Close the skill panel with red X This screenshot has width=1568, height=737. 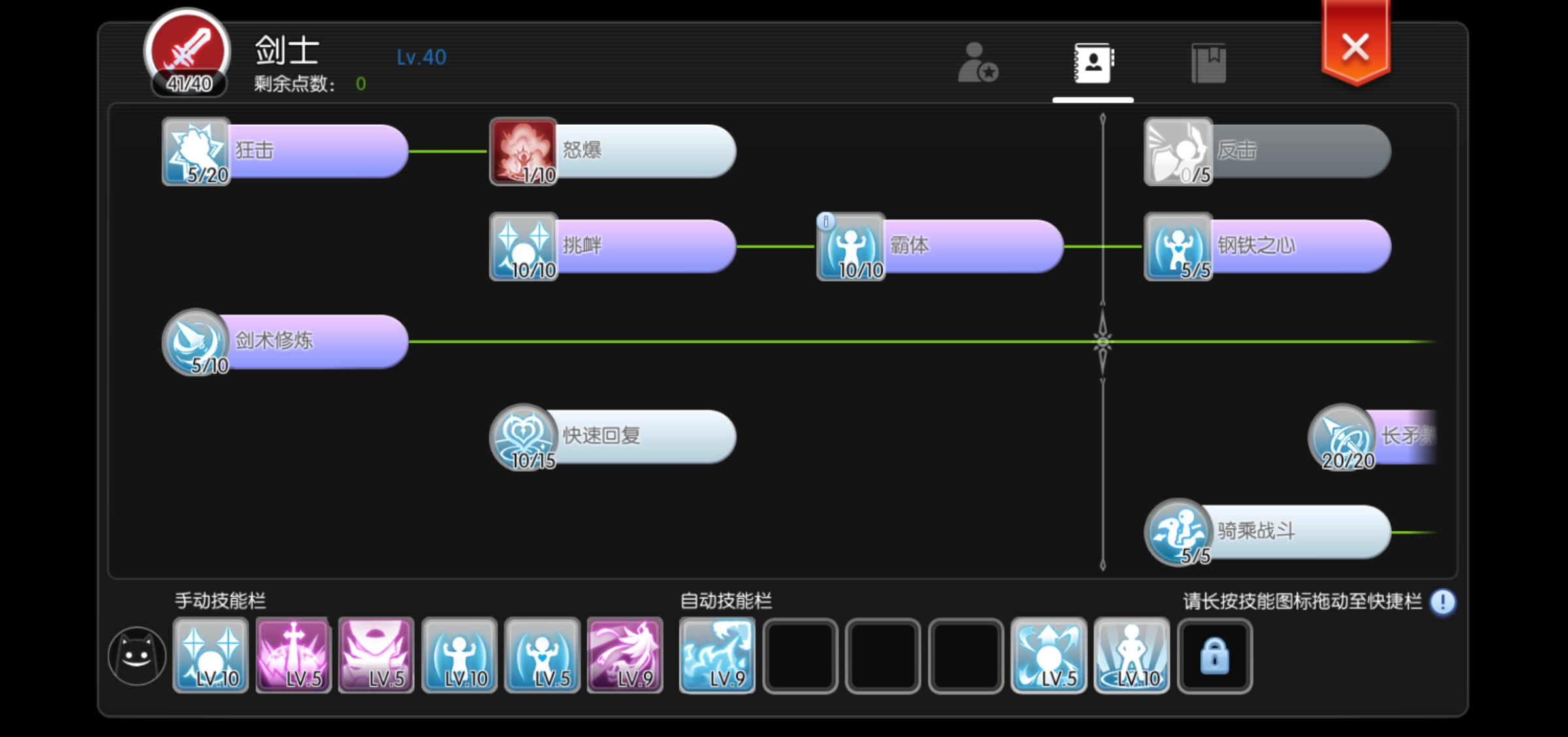click(1356, 46)
